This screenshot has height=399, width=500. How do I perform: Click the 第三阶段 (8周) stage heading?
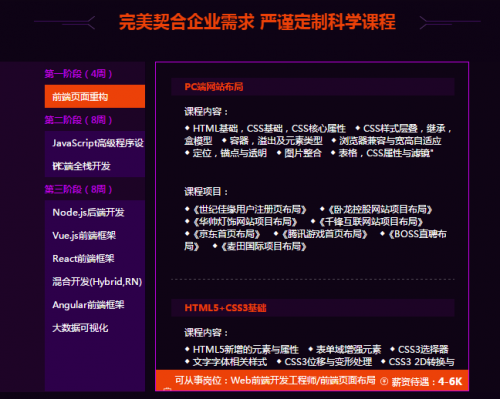coord(78,189)
